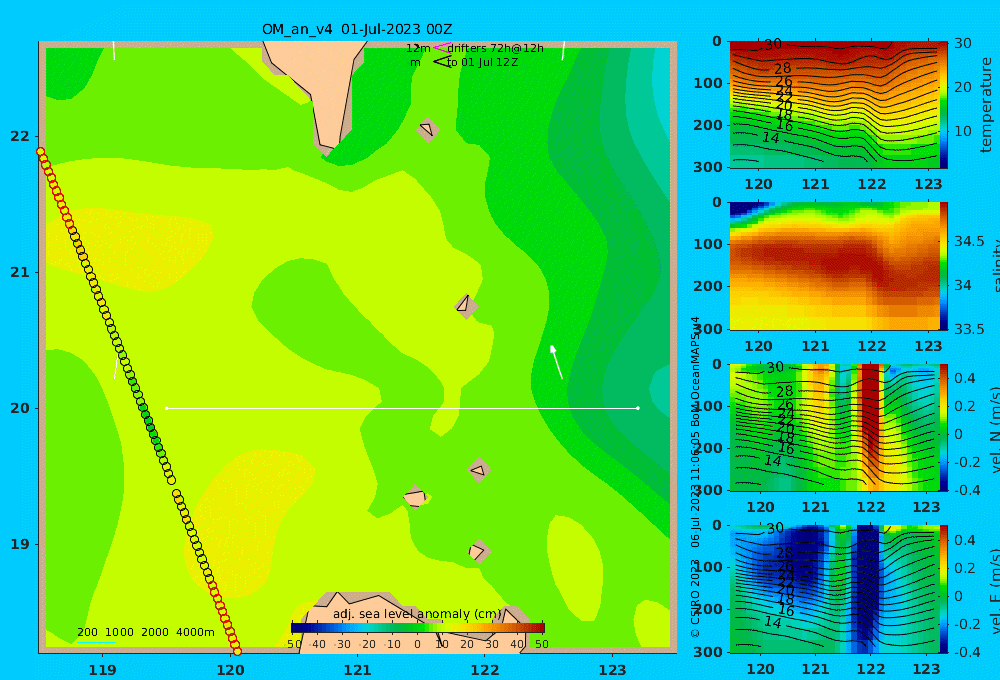Viewport: 1000px width, 680px height.
Task: Click the Taiwan landmass at the map top
Action: (x=319, y=89)
